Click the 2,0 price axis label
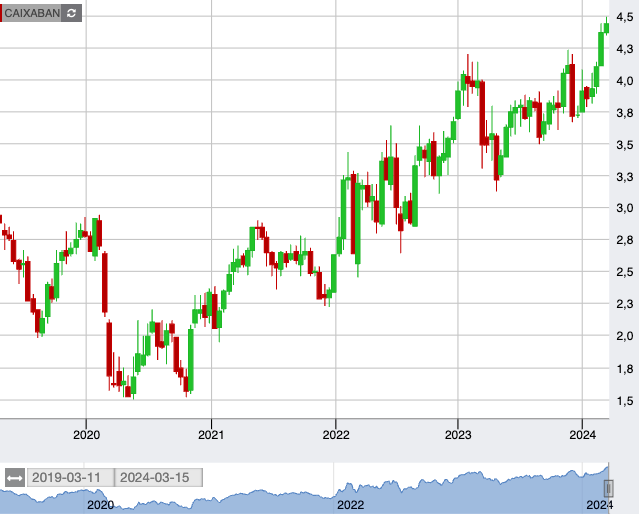641x519 pixels. click(625, 336)
